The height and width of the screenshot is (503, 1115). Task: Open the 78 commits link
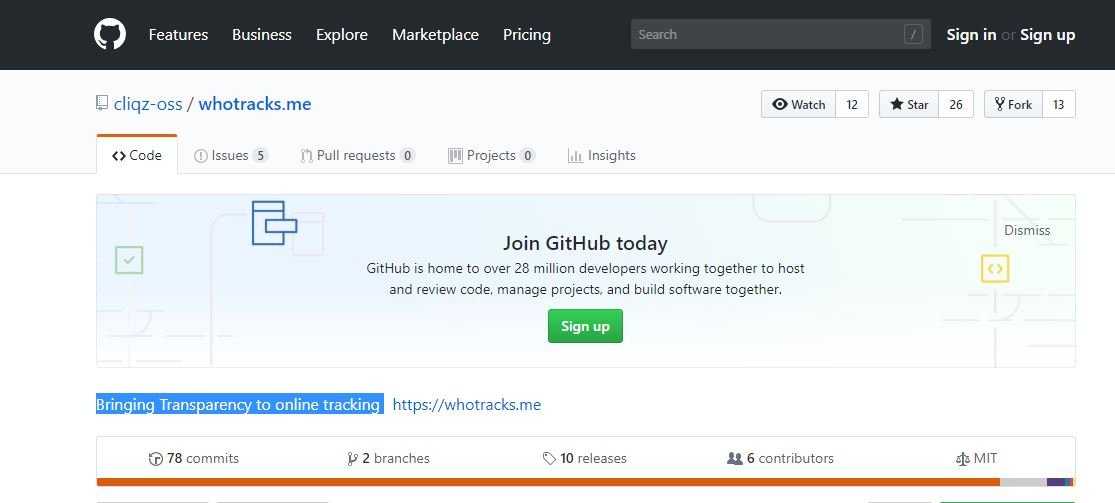click(194, 458)
